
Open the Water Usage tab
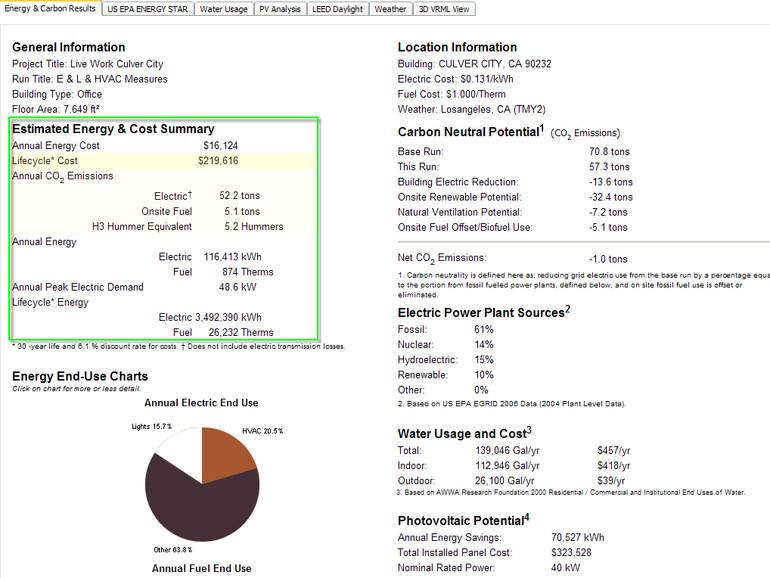[x=223, y=9]
